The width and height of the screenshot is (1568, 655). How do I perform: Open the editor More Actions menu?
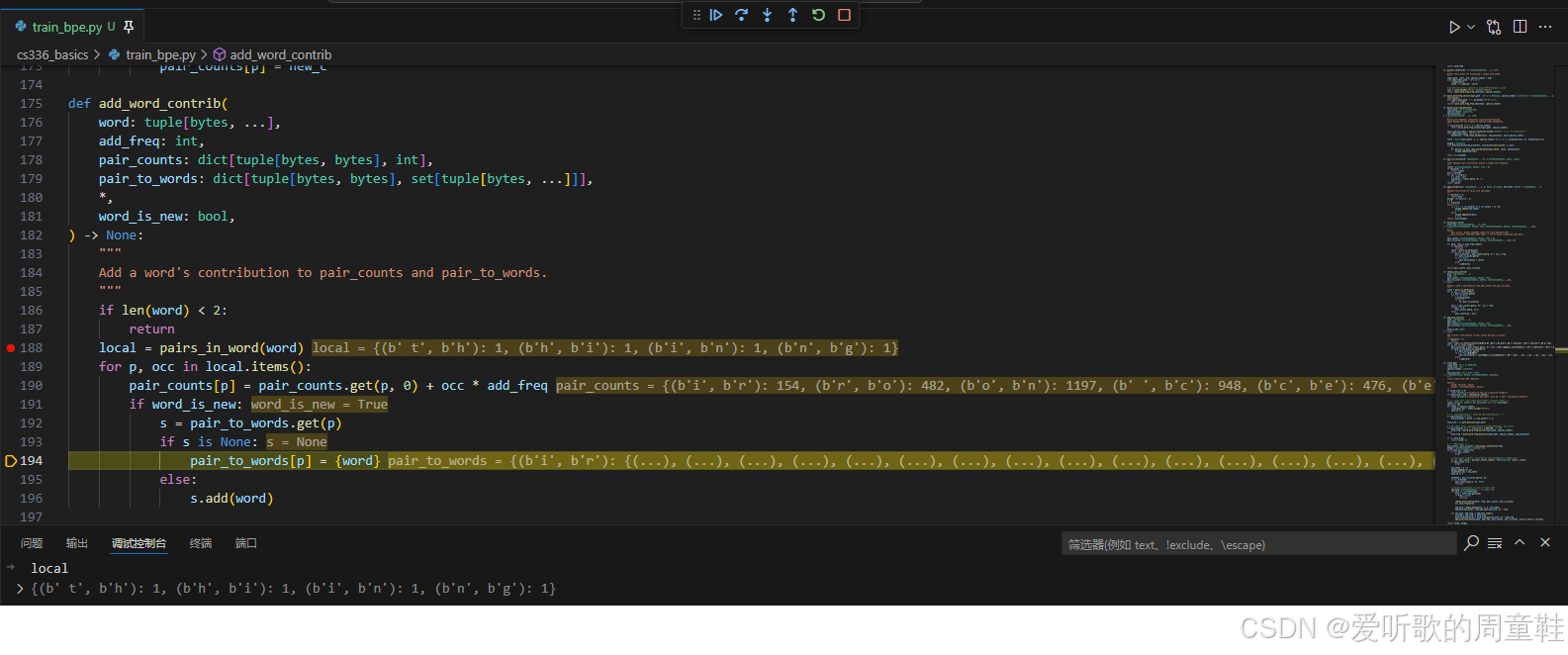1545,27
